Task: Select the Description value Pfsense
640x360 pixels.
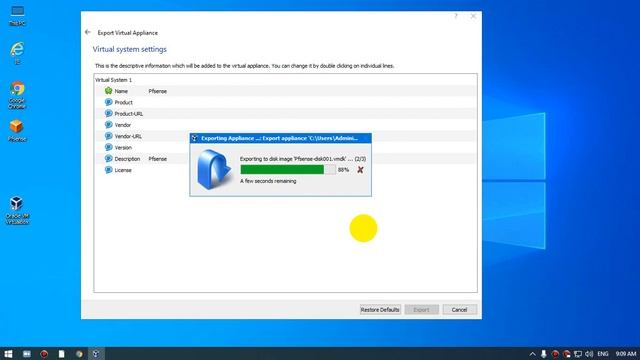Action: coord(158,158)
